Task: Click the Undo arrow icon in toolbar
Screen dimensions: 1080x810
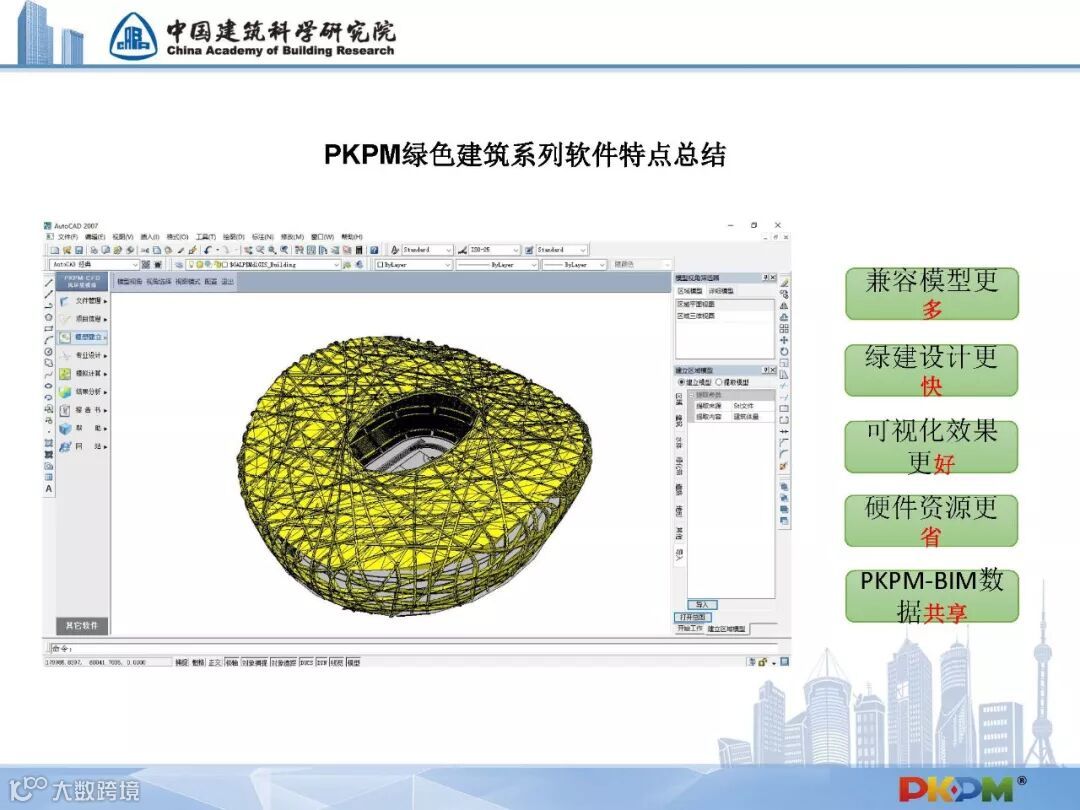Action: pyautogui.click(x=207, y=250)
